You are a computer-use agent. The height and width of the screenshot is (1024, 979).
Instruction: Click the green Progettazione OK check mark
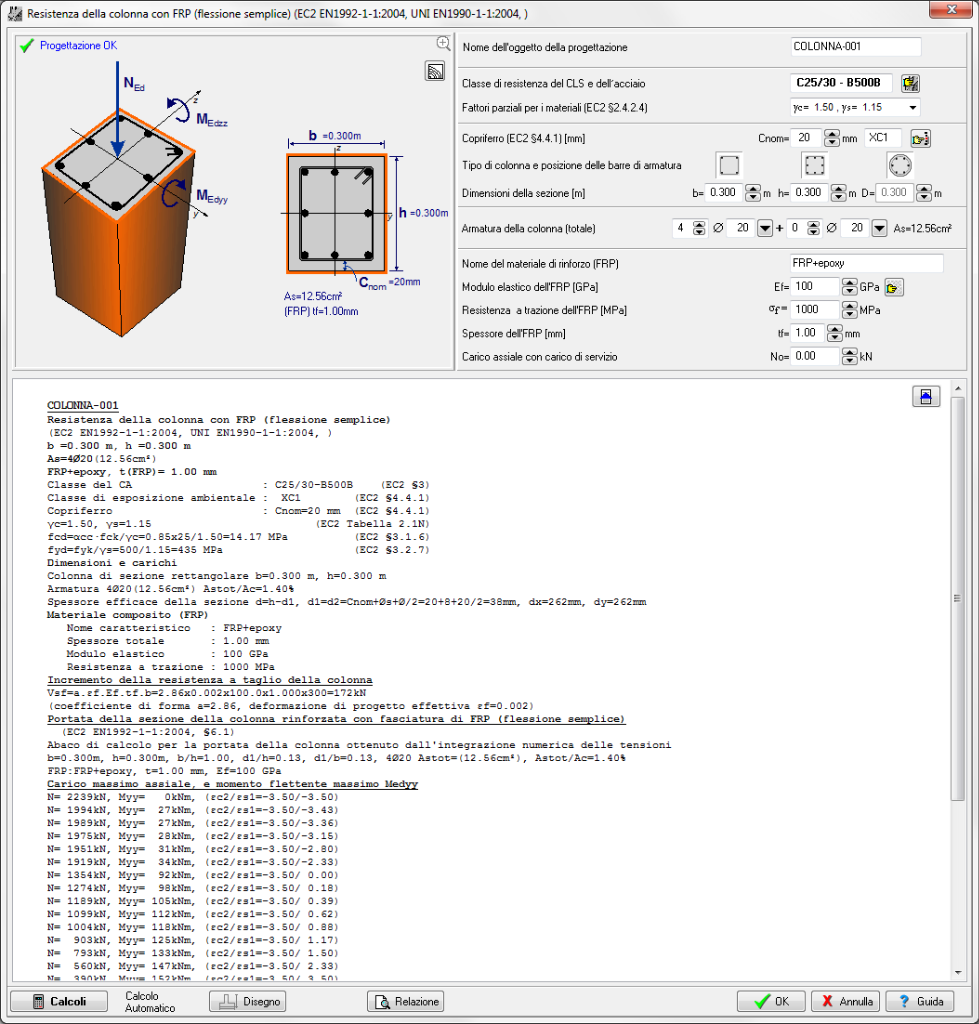27,46
